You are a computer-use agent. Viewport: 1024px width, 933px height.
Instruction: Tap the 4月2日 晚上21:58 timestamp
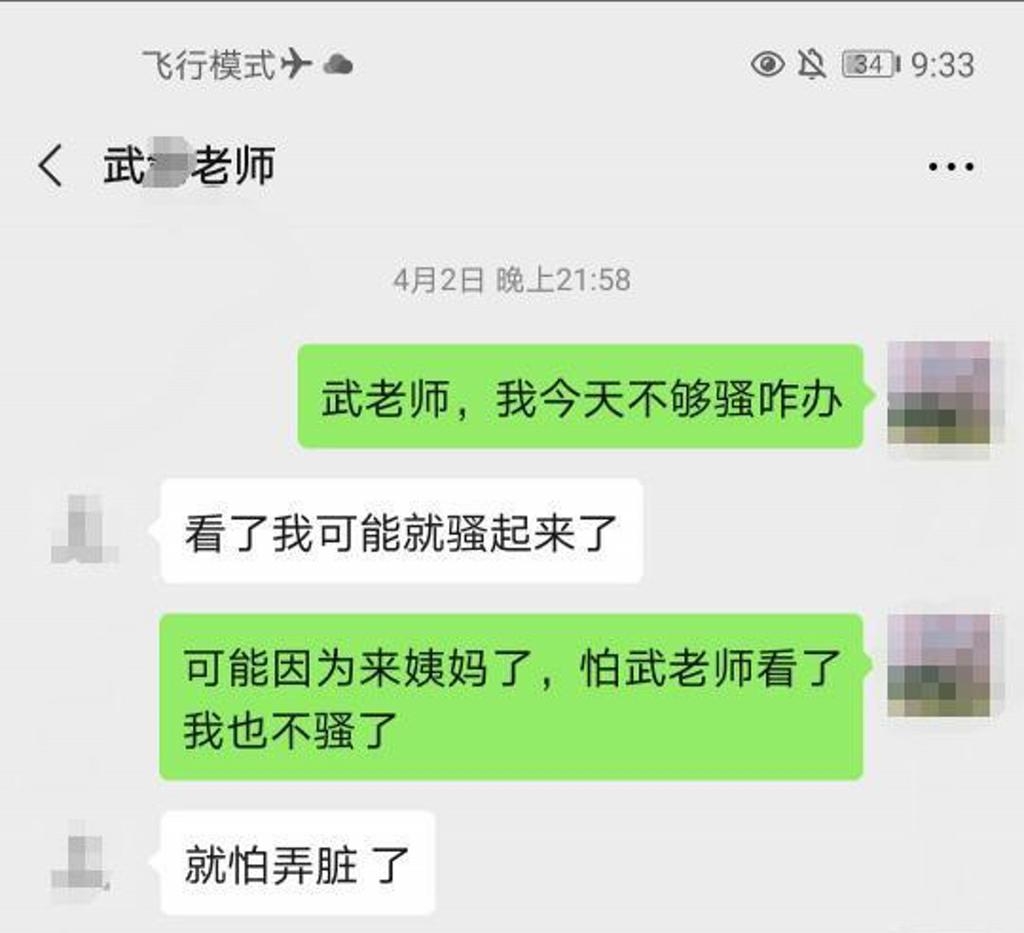tap(511, 280)
